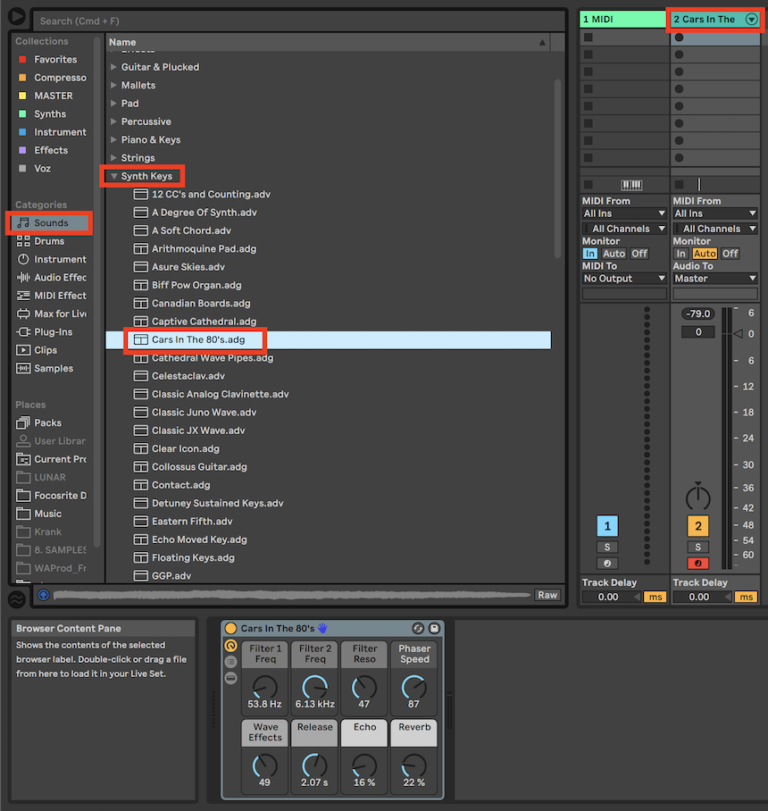
Task: Show chain list on the rack
Action: 231,662
